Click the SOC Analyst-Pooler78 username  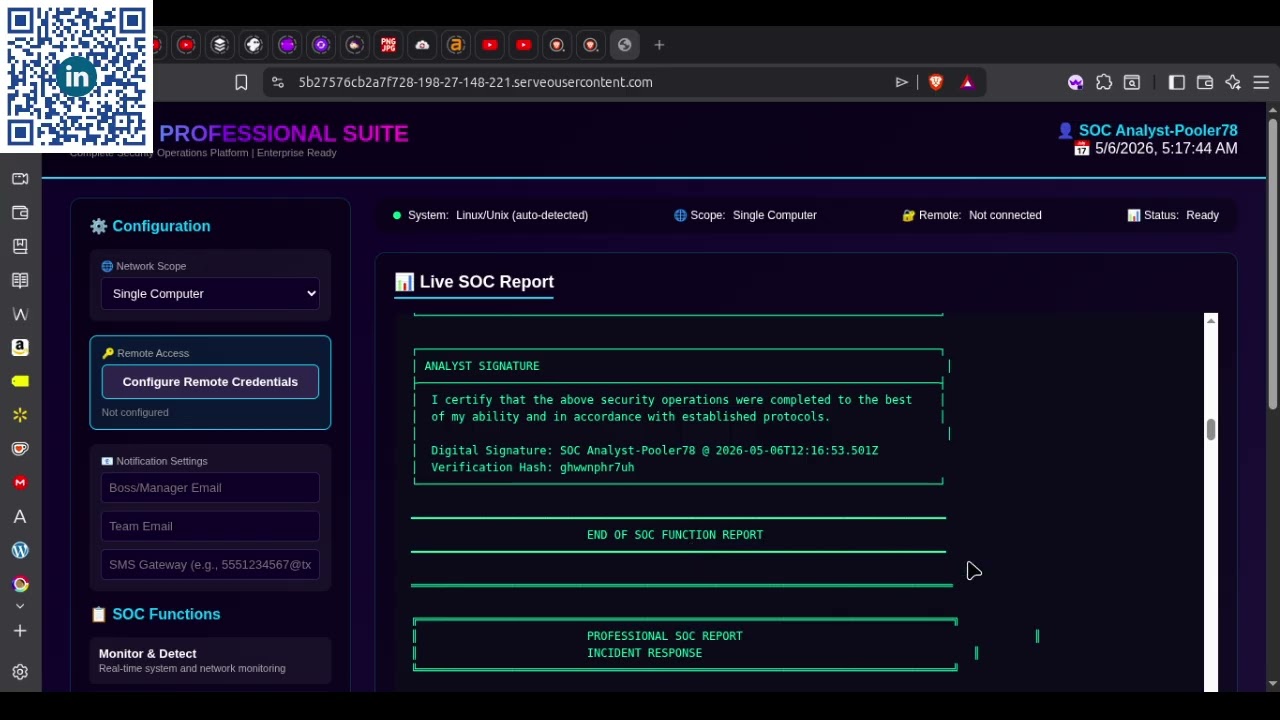point(1158,130)
